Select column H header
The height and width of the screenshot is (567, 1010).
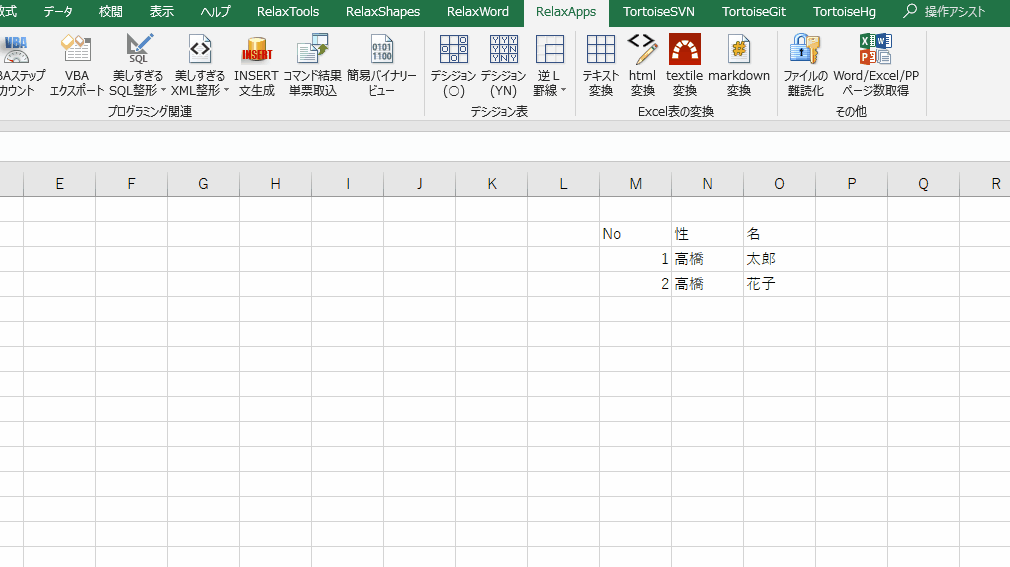point(276,184)
